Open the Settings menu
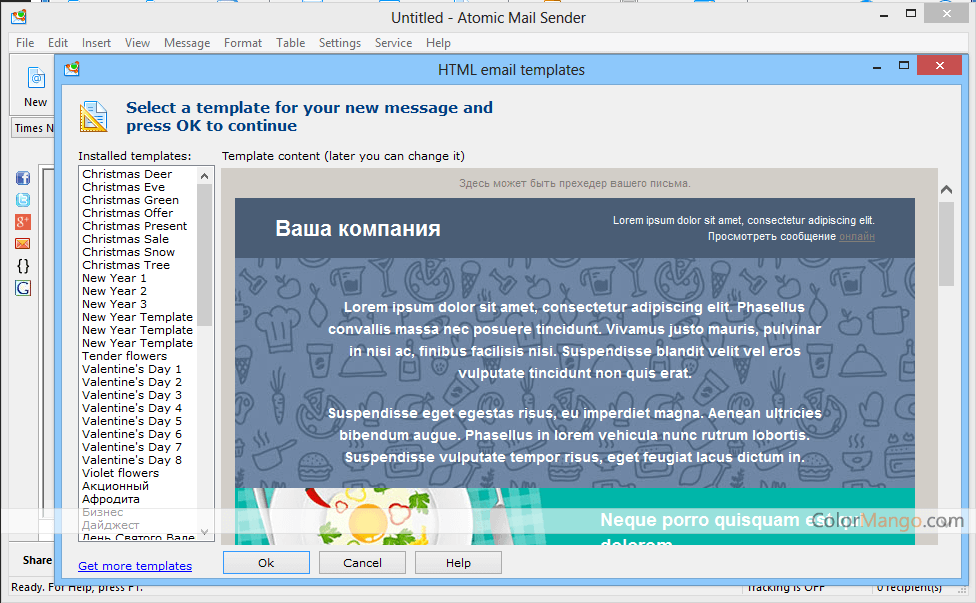This screenshot has width=976, height=603. 339,43
